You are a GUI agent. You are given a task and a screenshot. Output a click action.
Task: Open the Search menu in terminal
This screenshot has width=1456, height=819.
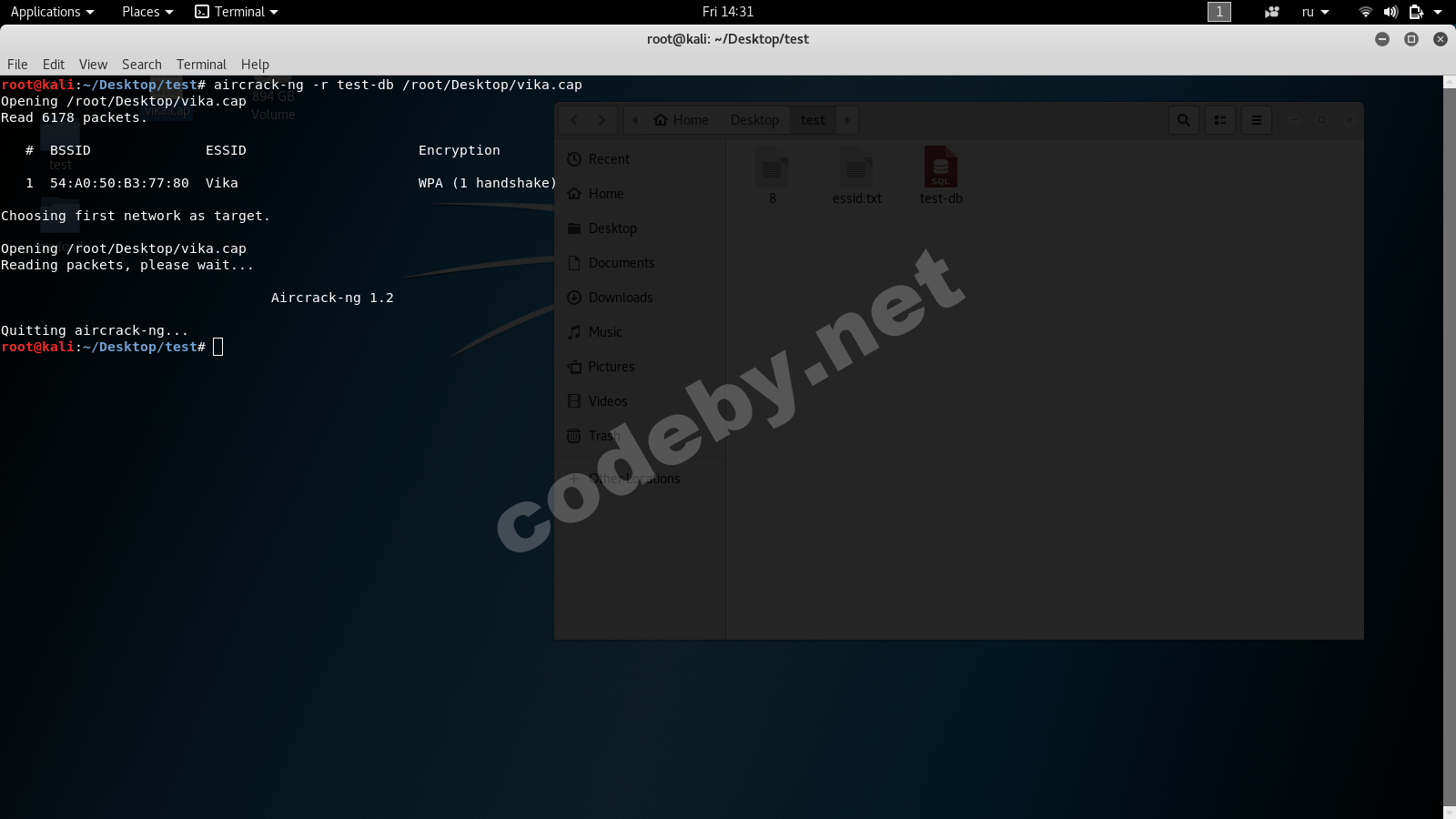[142, 65]
